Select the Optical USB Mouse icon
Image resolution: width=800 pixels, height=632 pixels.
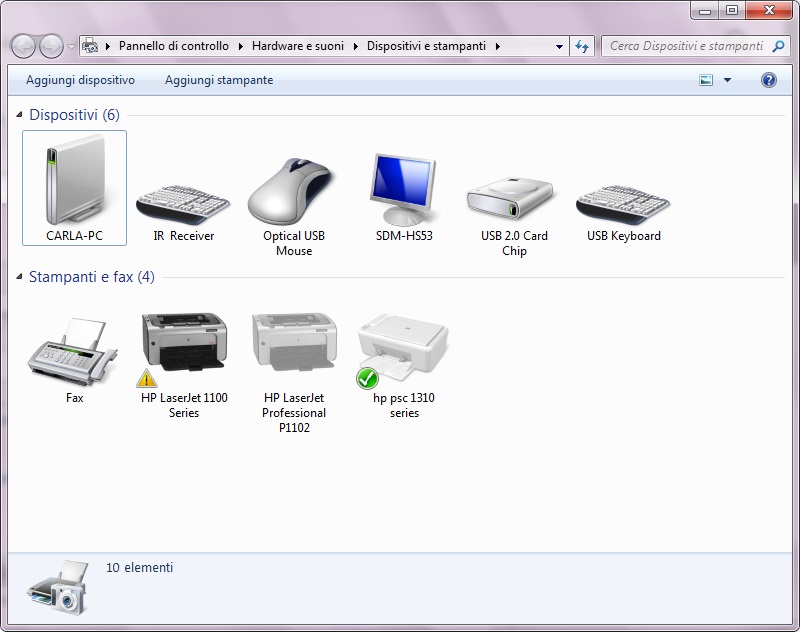[x=291, y=191]
